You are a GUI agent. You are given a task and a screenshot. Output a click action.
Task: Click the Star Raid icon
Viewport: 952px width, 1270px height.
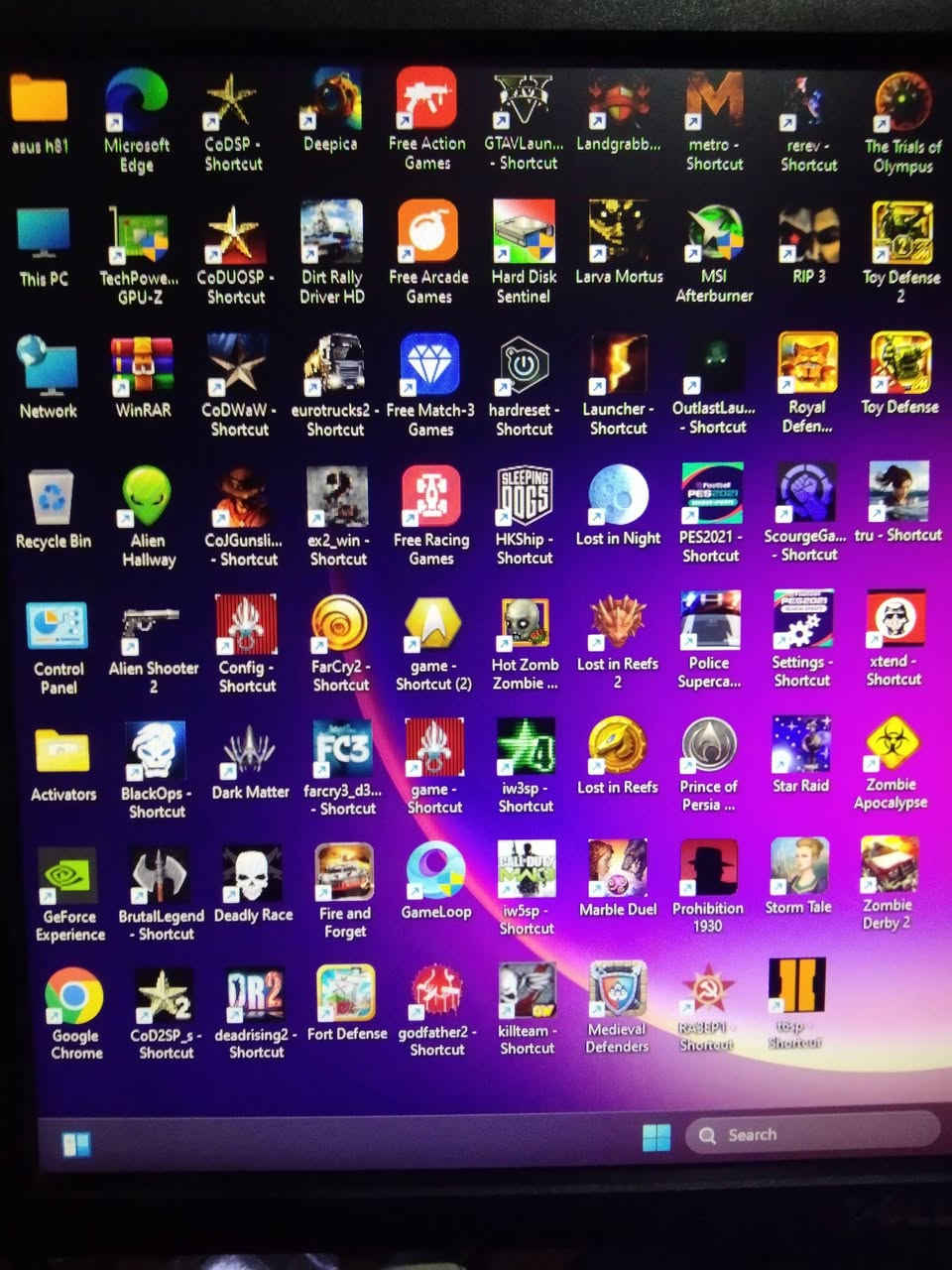click(x=800, y=744)
